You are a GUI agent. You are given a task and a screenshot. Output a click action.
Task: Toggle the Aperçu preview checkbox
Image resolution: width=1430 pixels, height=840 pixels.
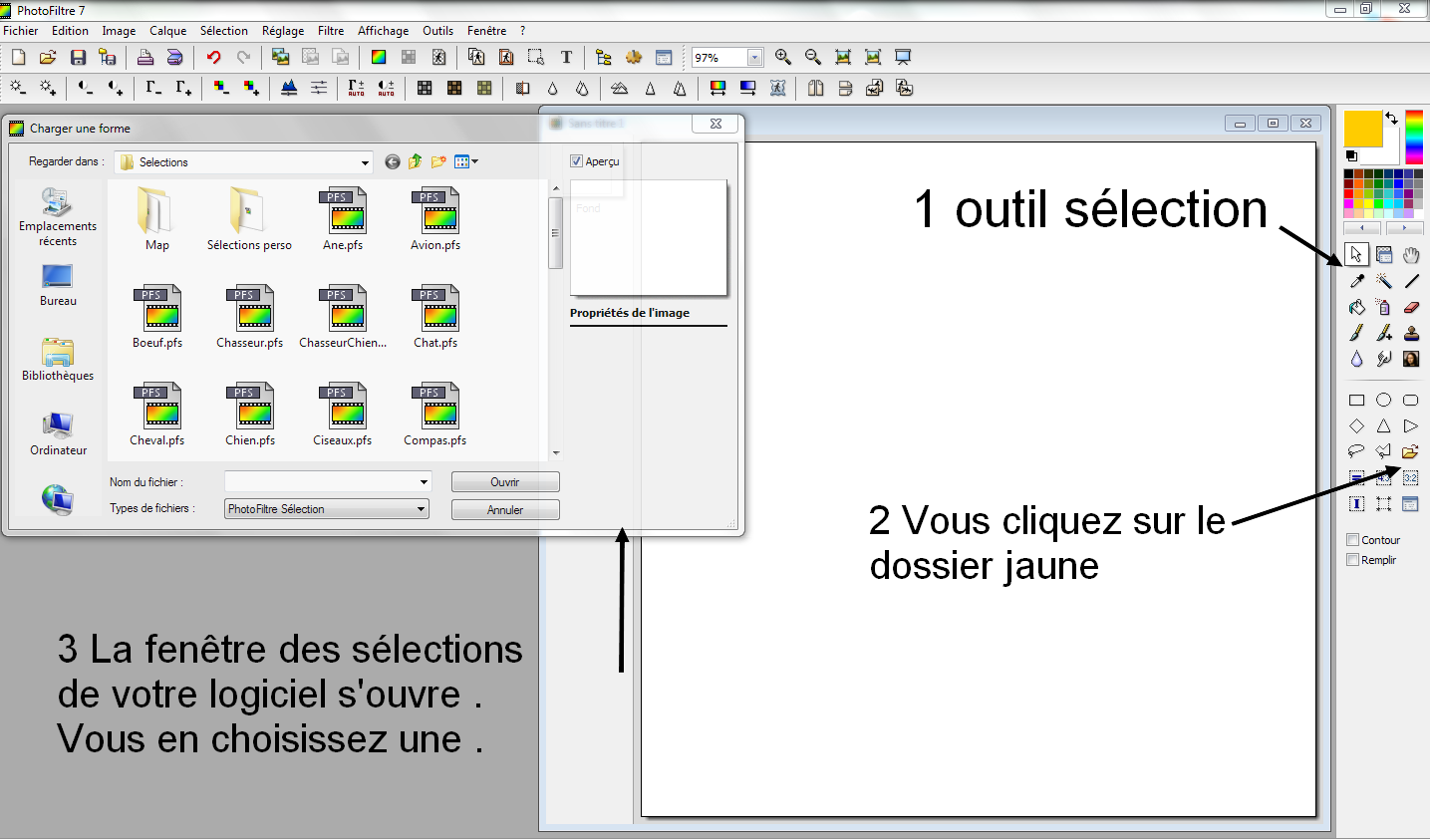pyautogui.click(x=576, y=161)
